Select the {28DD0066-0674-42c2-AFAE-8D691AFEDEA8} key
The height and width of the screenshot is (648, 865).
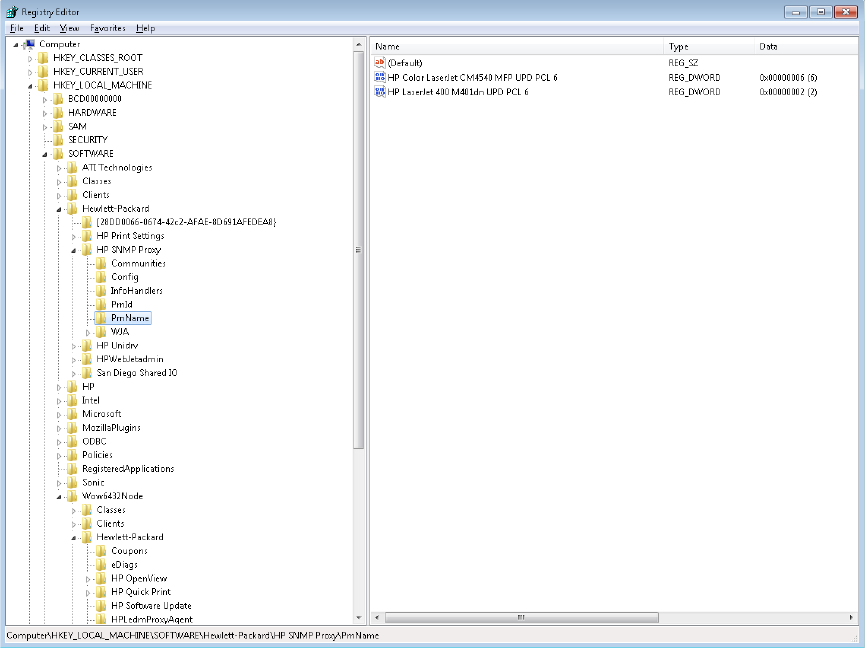186,222
